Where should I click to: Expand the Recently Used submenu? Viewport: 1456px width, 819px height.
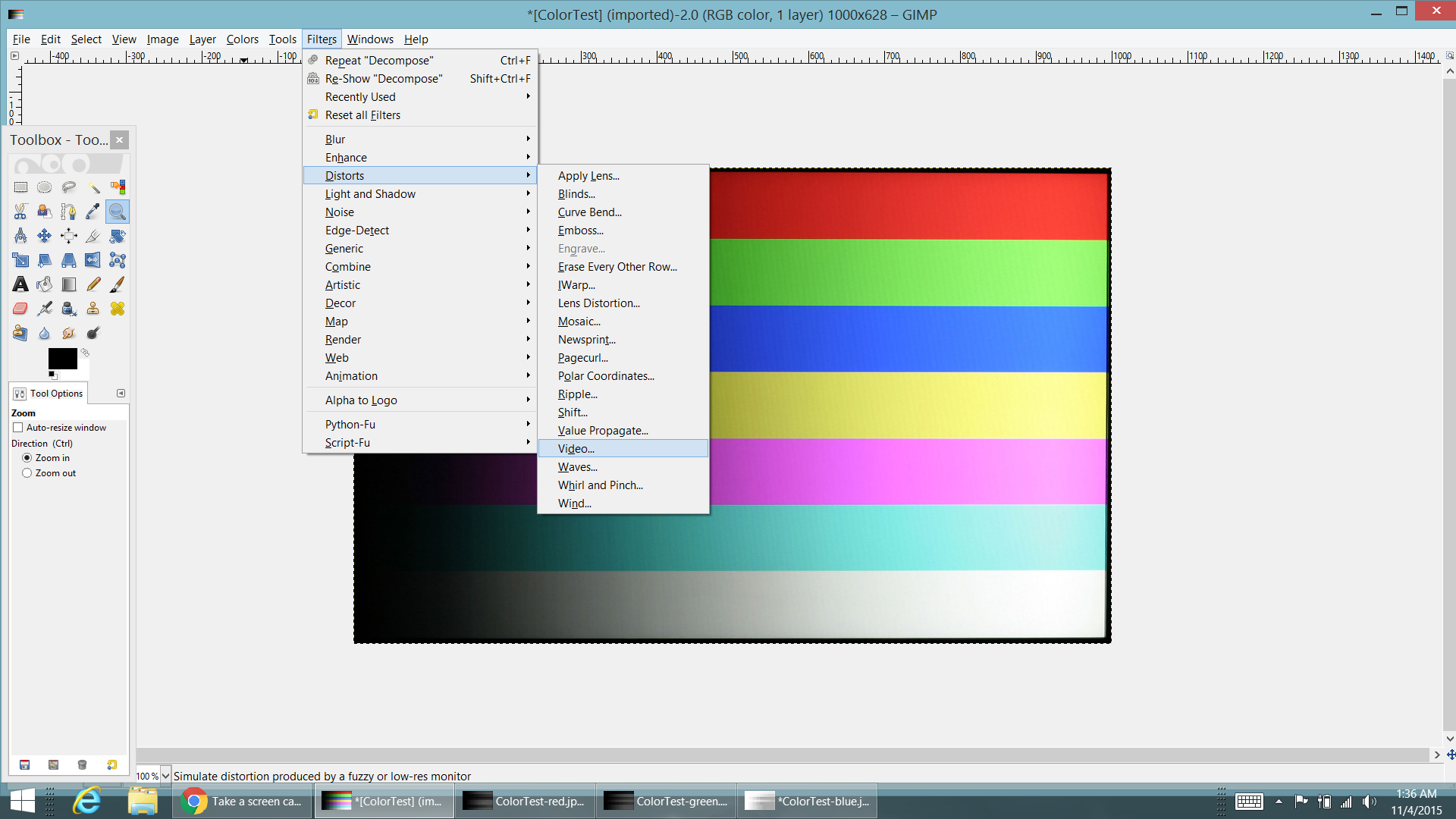click(x=420, y=96)
